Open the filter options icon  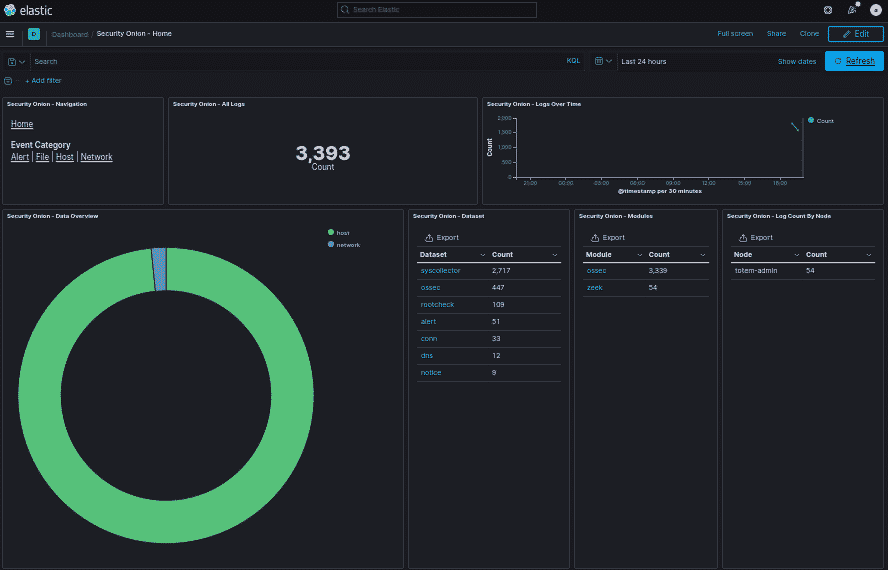pyautogui.click(x=8, y=81)
